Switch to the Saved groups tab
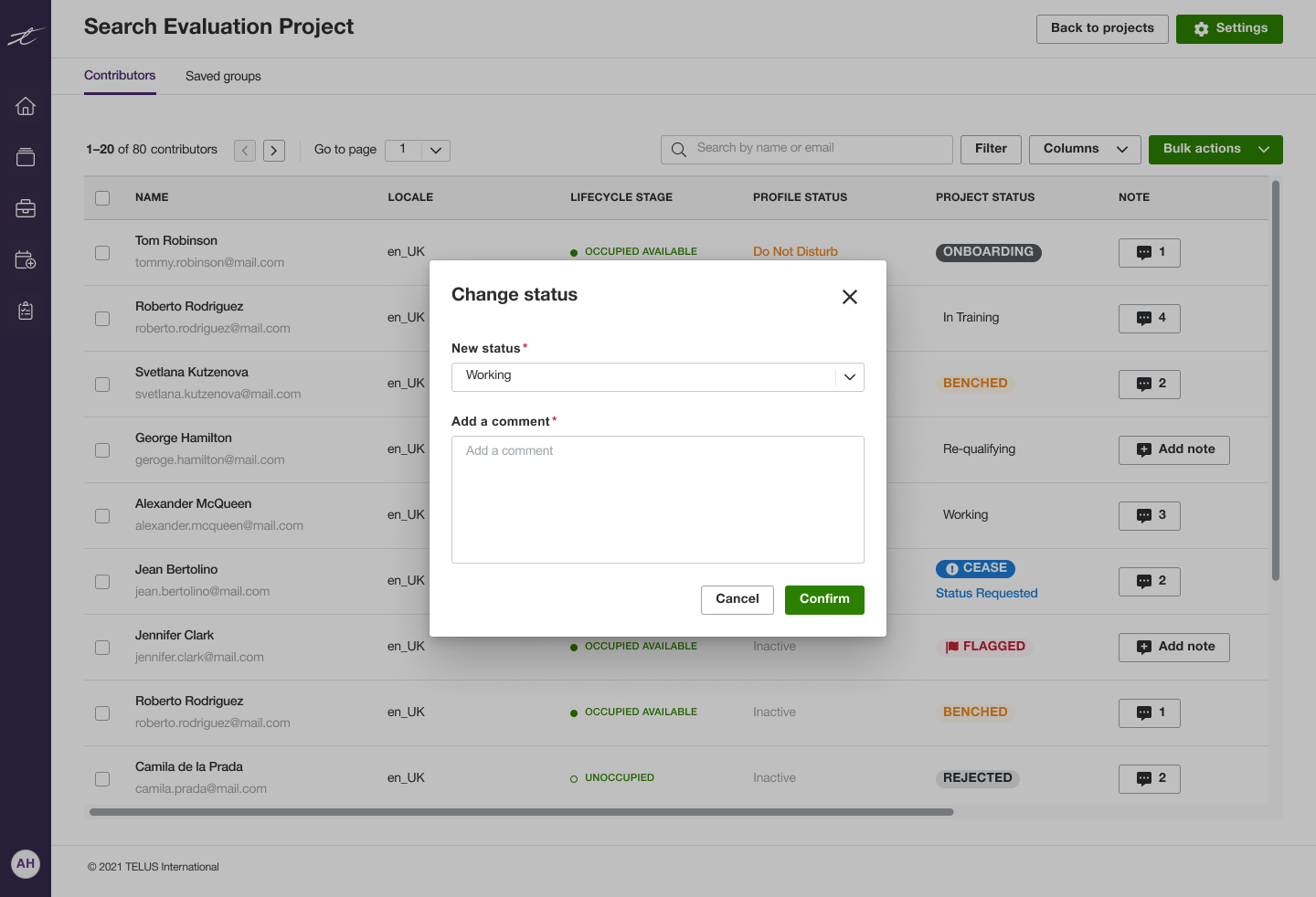This screenshot has width=1316, height=897. pos(222,76)
